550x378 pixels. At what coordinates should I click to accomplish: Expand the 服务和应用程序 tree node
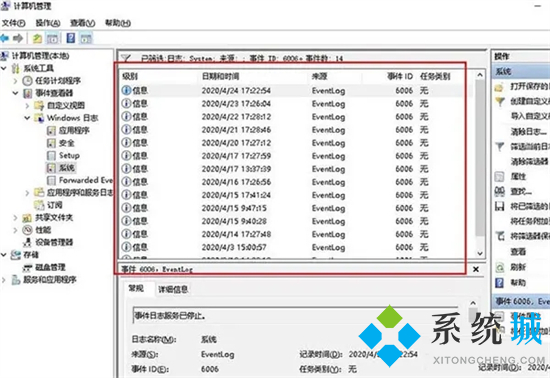(x=4, y=280)
